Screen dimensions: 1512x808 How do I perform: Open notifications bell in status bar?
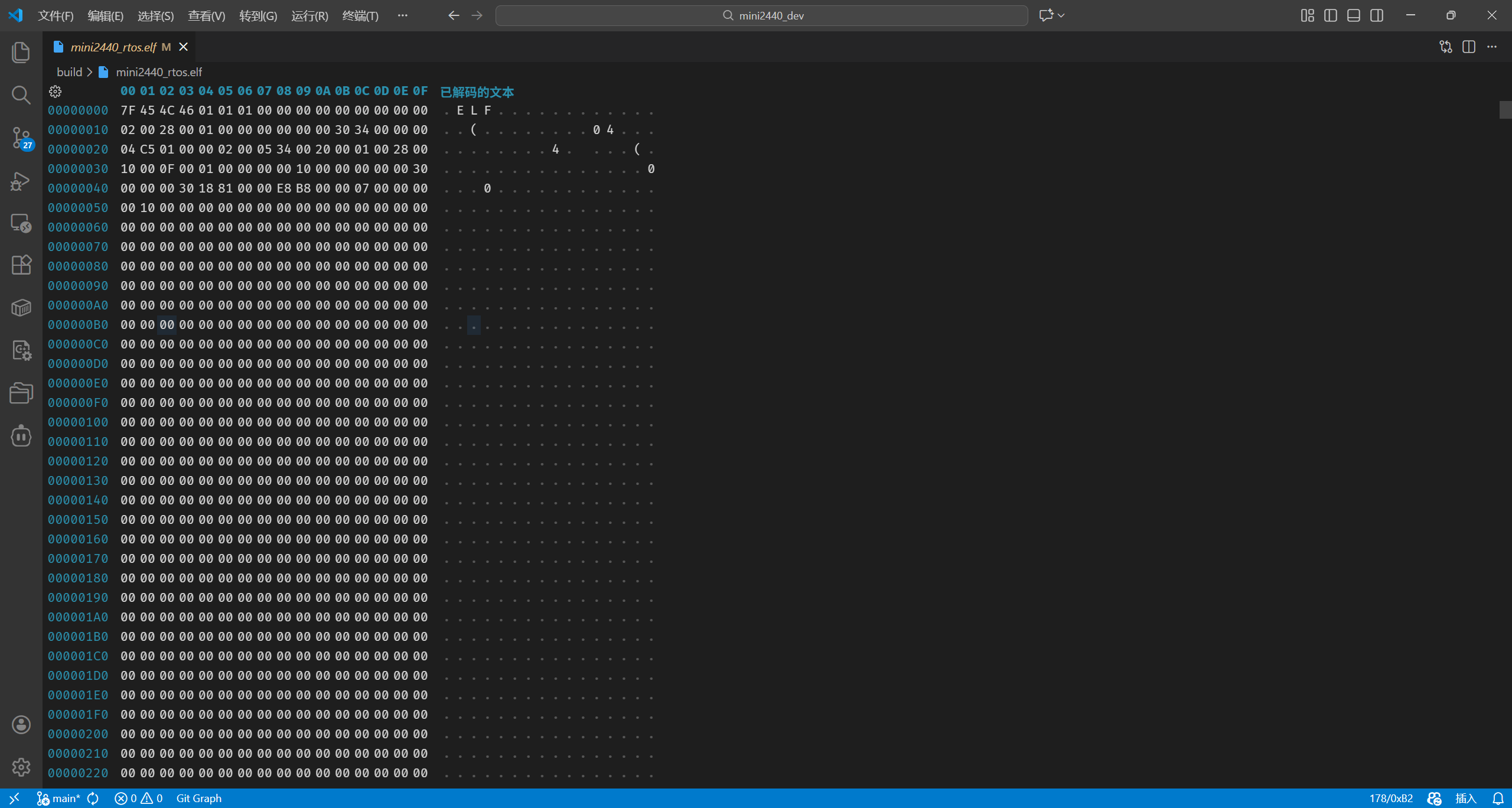click(1498, 799)
